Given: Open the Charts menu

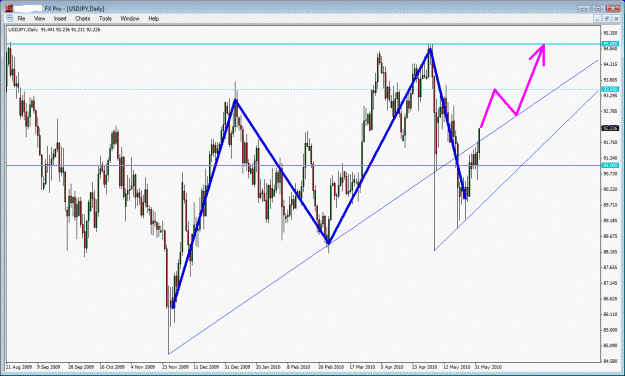Looking at the screenshot, I should (83, 18).
